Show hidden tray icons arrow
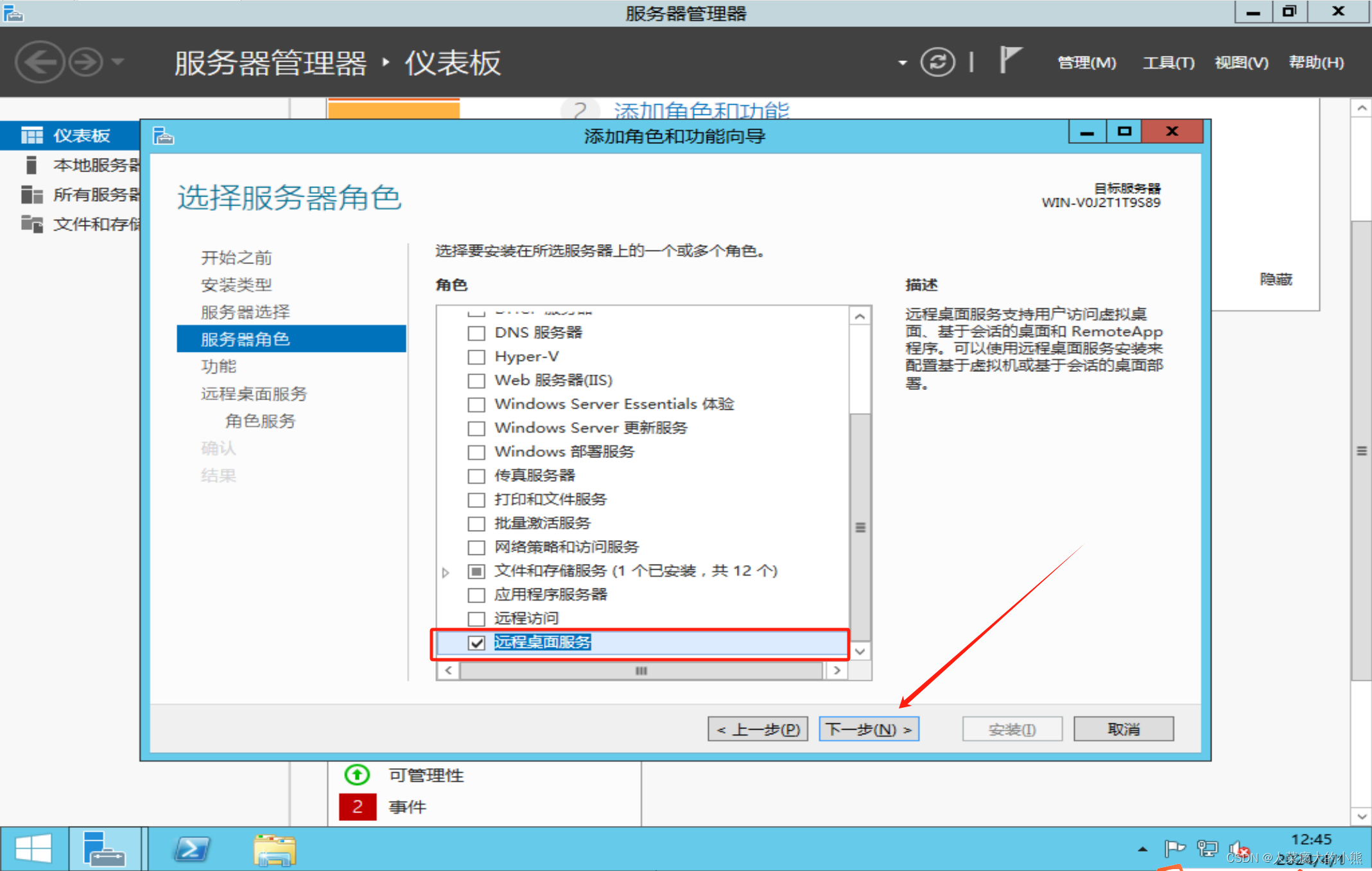 coord(1143,849)
